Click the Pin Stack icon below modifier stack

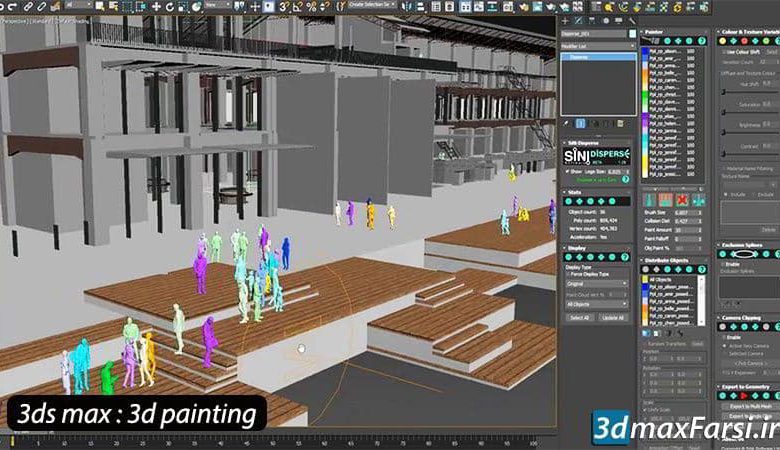(565, 122)
